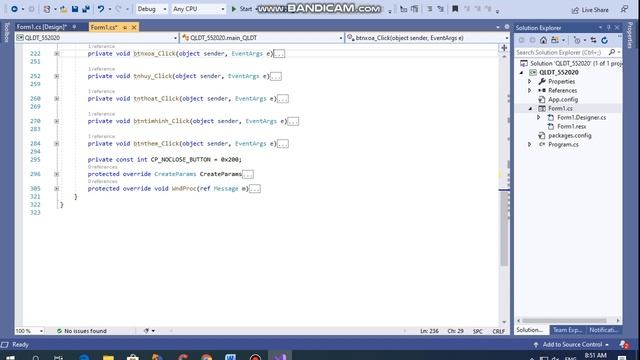Image resolution: width=640 pixels, height=360 pixels.
Task: Select App.config in Solution Explorer
Action: click(x=563, y=100)
